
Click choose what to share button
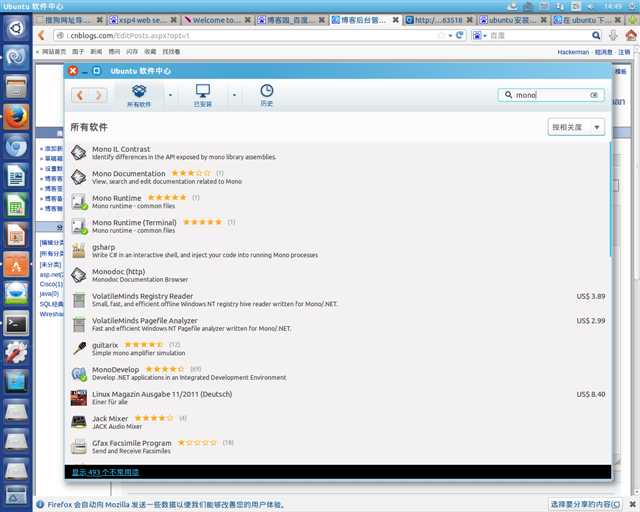click(x=585, y=505)
